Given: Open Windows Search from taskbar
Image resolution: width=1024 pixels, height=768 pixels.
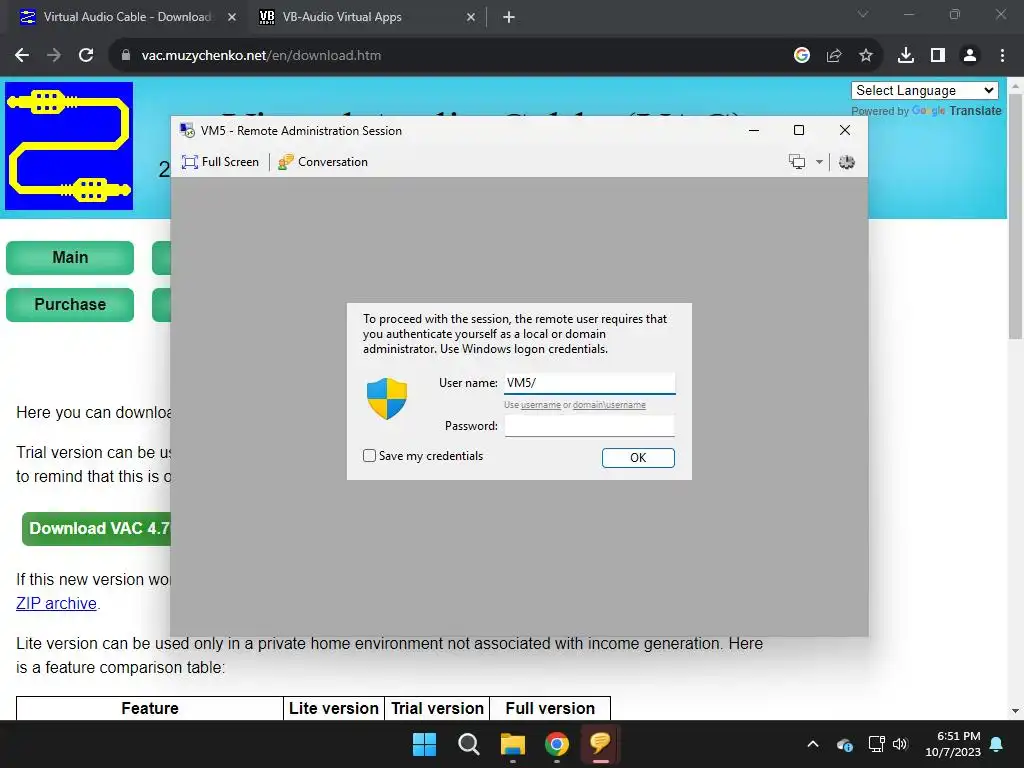Looking at the screenshot, I should click(469, 744).
